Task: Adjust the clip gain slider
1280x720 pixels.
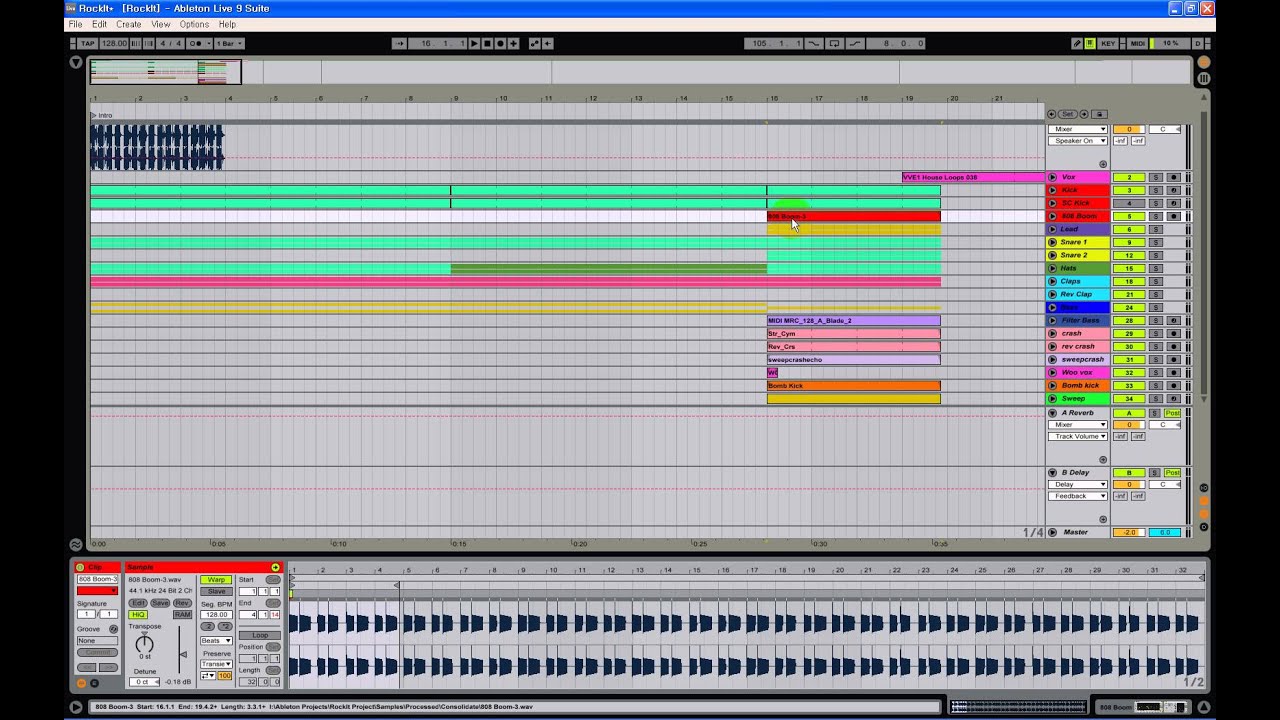Action: pyautogui.click(x=182, y=655)
